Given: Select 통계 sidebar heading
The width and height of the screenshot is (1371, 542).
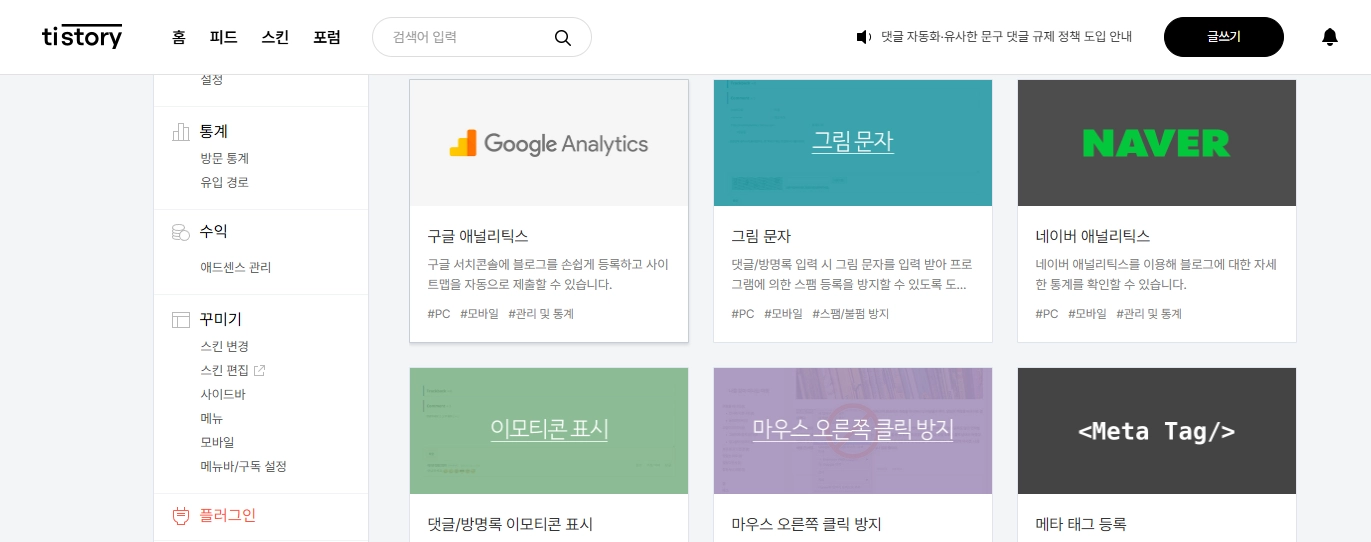Looking at the screenshot, I should click(214, 132).
